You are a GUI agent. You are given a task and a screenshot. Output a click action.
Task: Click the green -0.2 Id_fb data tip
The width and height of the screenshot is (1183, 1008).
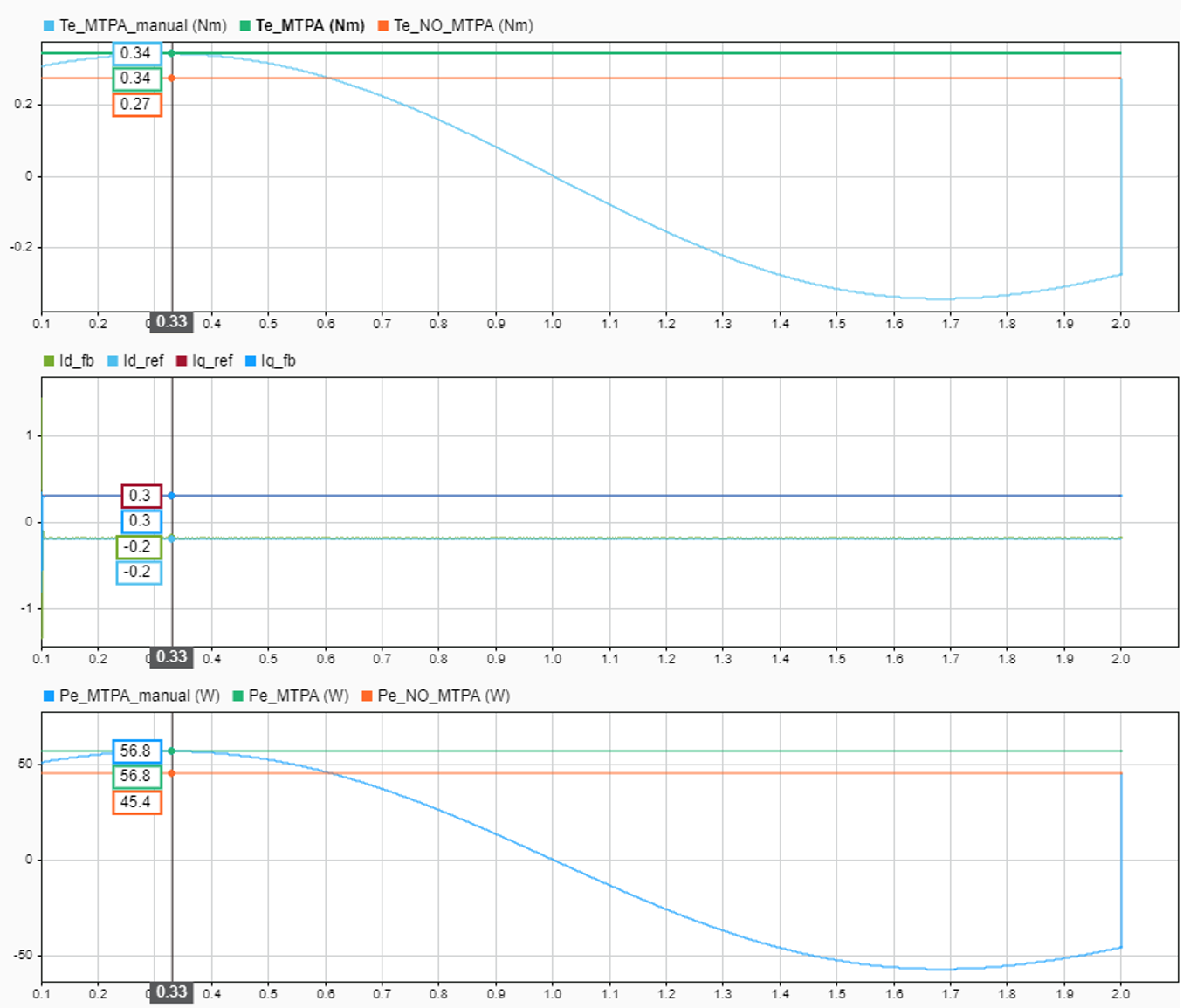coord(139,547)
